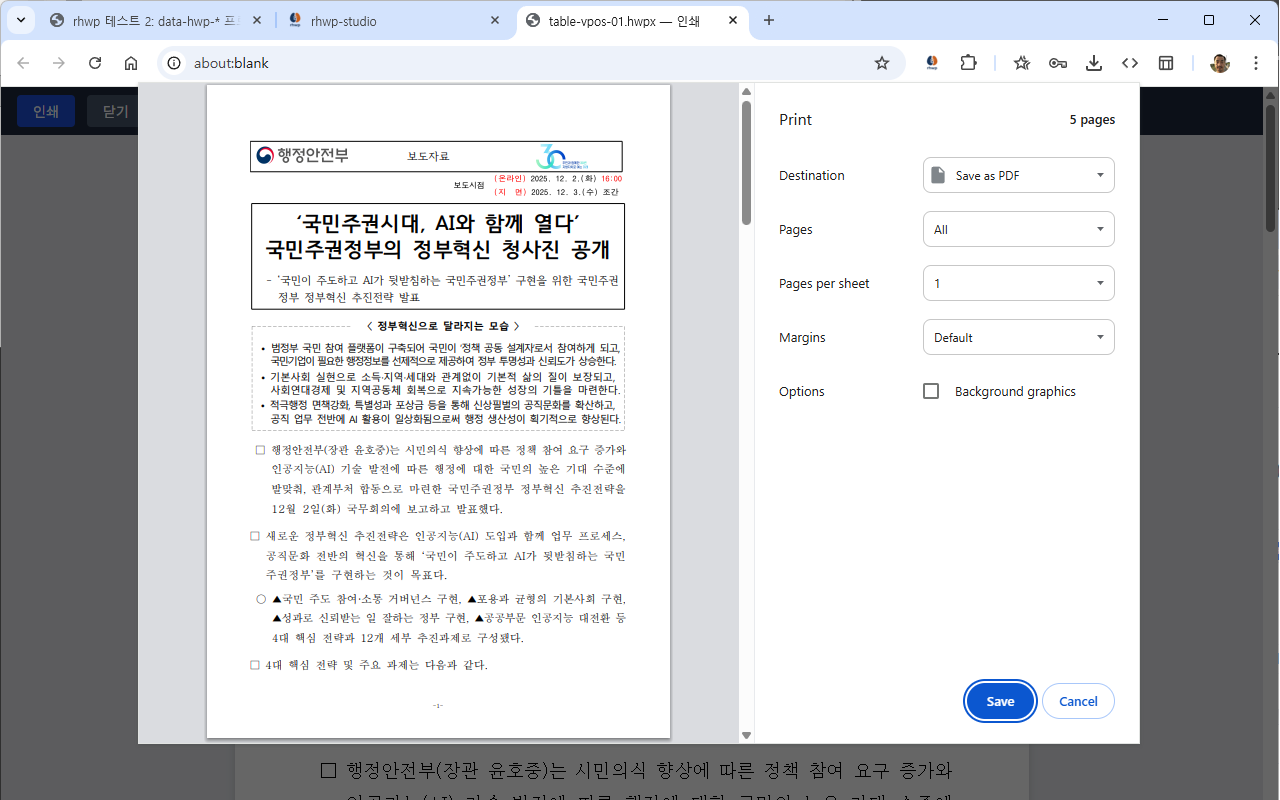This screenshot has width=1280, height=800.
Task: Expand the Pages per sheet dropdown
Action: [x=1018, y=283]
